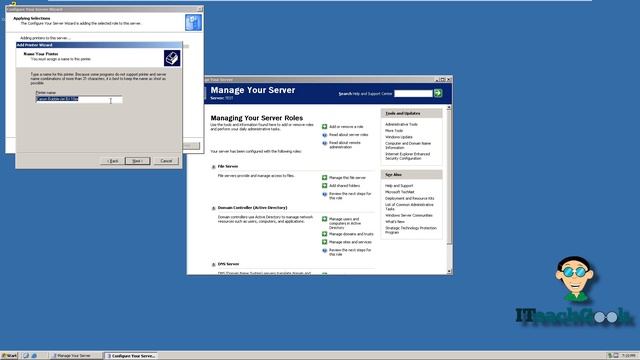Collapse the DNS Server role section
This screenshot has height=360, width=640.
[213, 264]
